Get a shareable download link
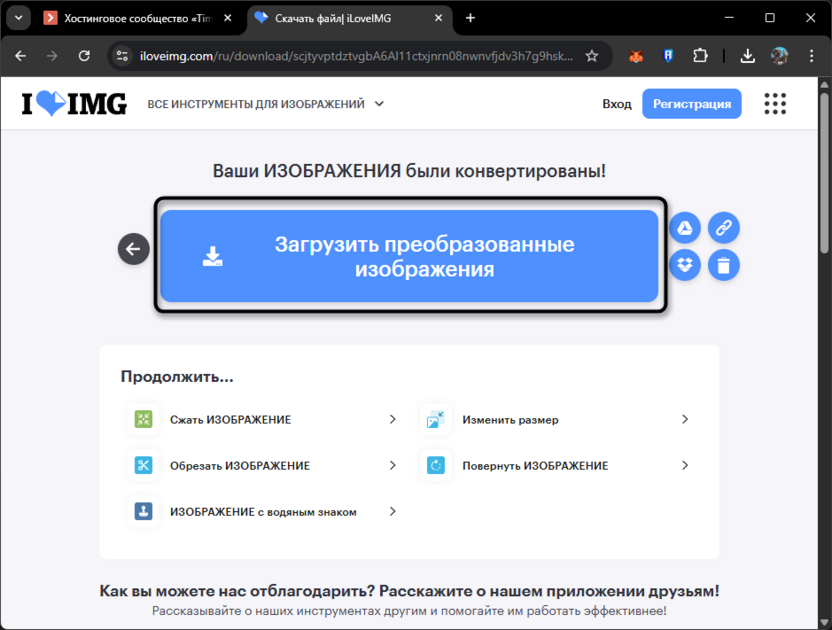Viewport: 832px width, 630px height. coord(724,227)
